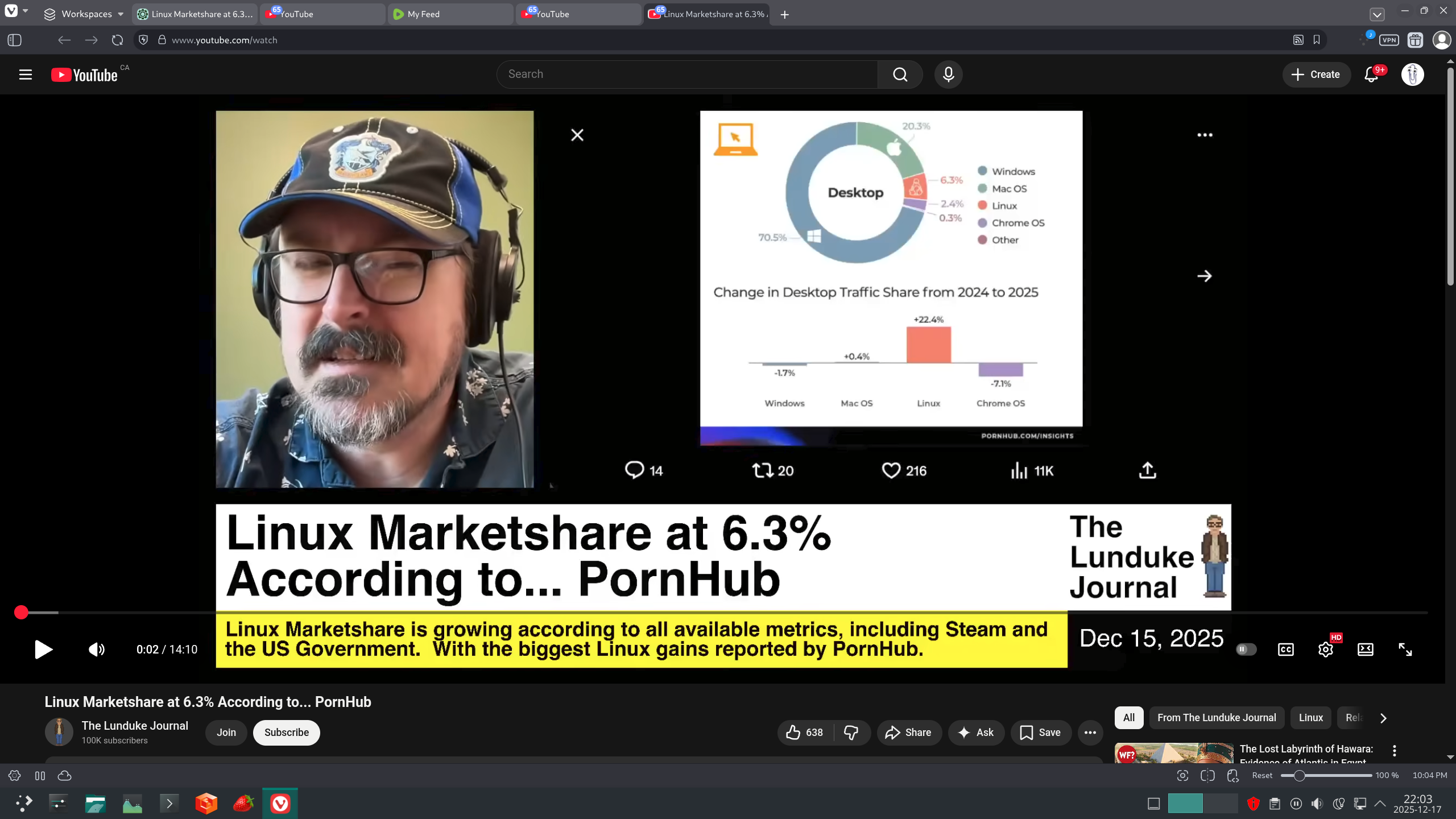The height and width of the screenshot is (819, 1456).
Task: Click the video progress bar scrubber
Action: tap(22, 613)
